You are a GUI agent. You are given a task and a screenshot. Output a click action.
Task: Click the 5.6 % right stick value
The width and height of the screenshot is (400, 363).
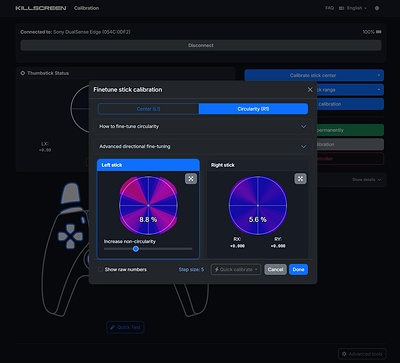[x=258, y=220]
